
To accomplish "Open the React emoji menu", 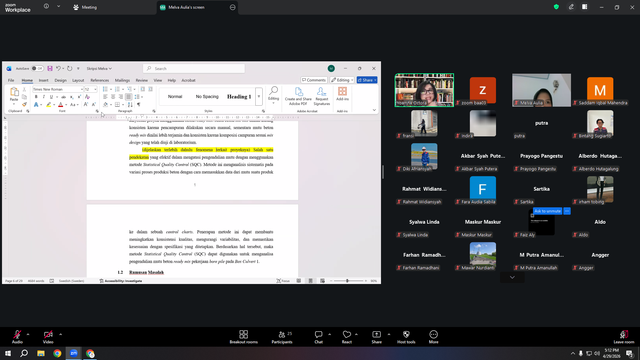I will point(347,337).
